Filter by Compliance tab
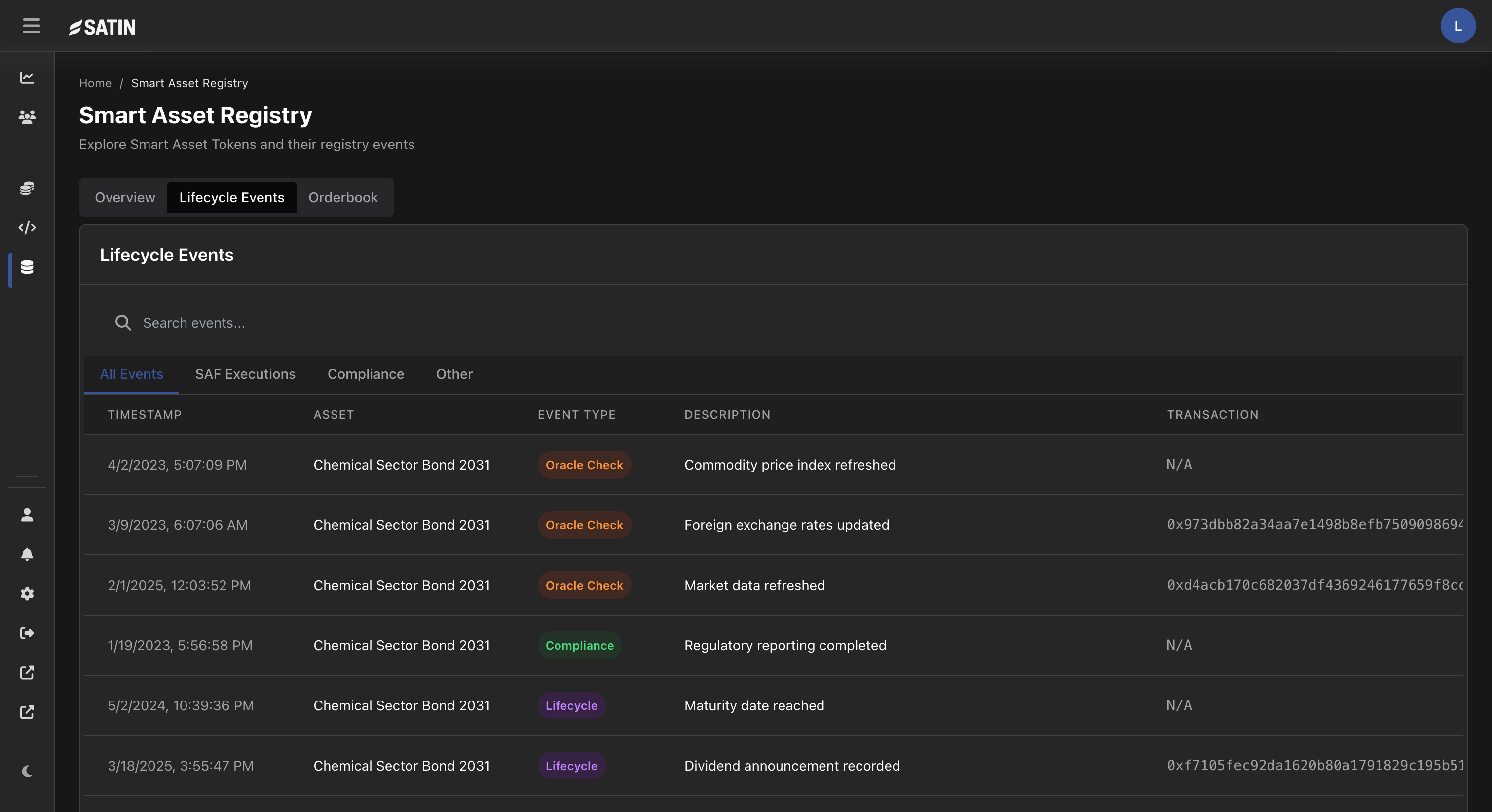The image size is (1492, 812). pos(366,374)
